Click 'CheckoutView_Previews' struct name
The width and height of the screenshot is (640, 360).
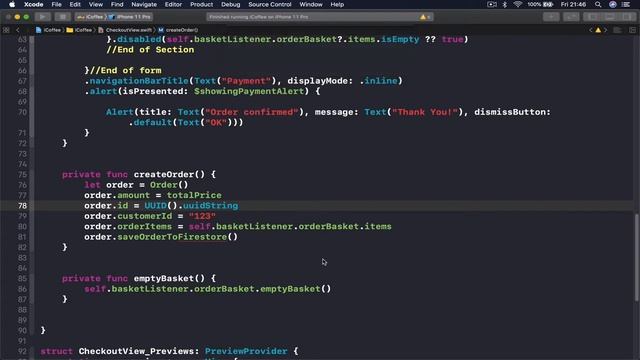coord(136,351)
